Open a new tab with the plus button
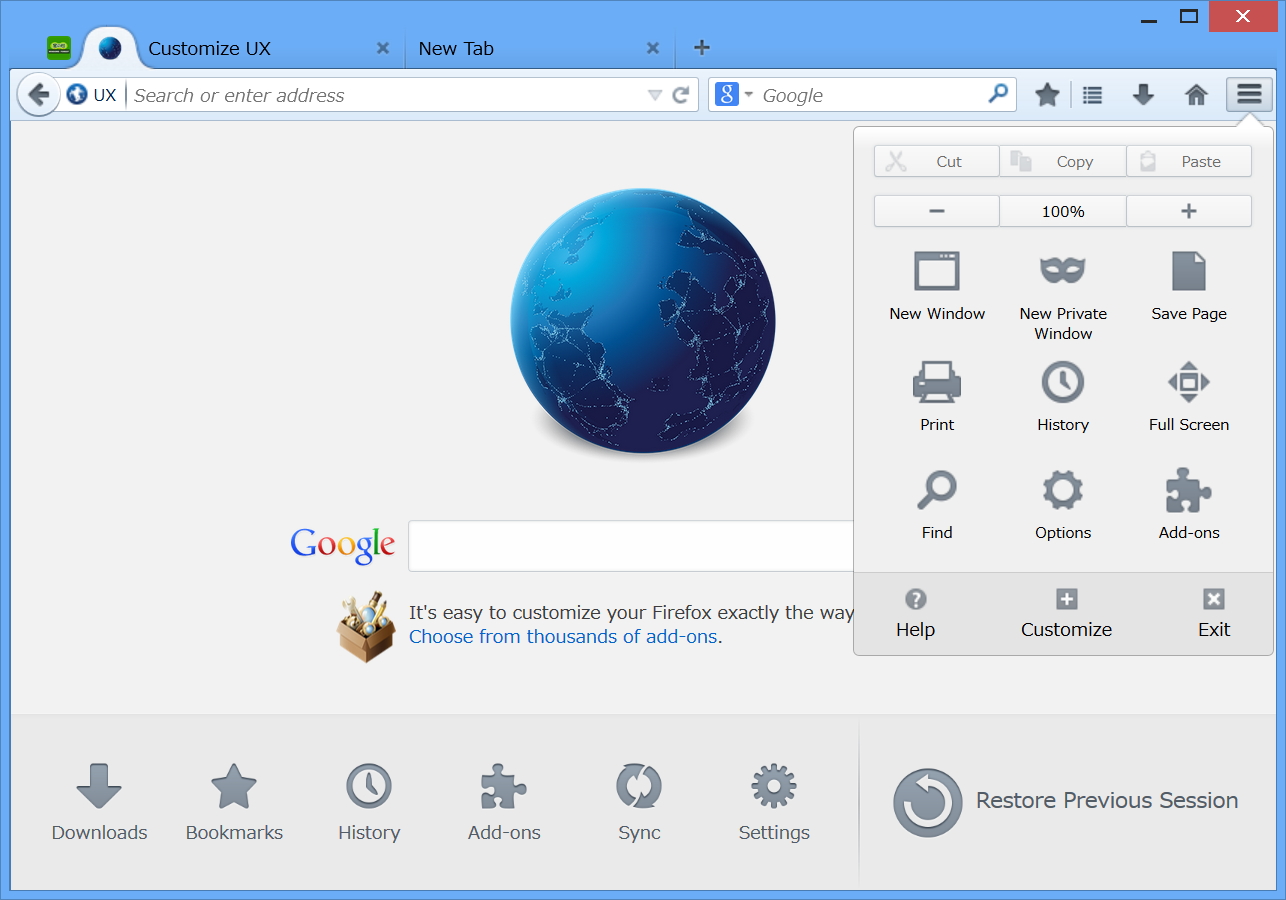The image size is (1286, 900). pos(702,47)
